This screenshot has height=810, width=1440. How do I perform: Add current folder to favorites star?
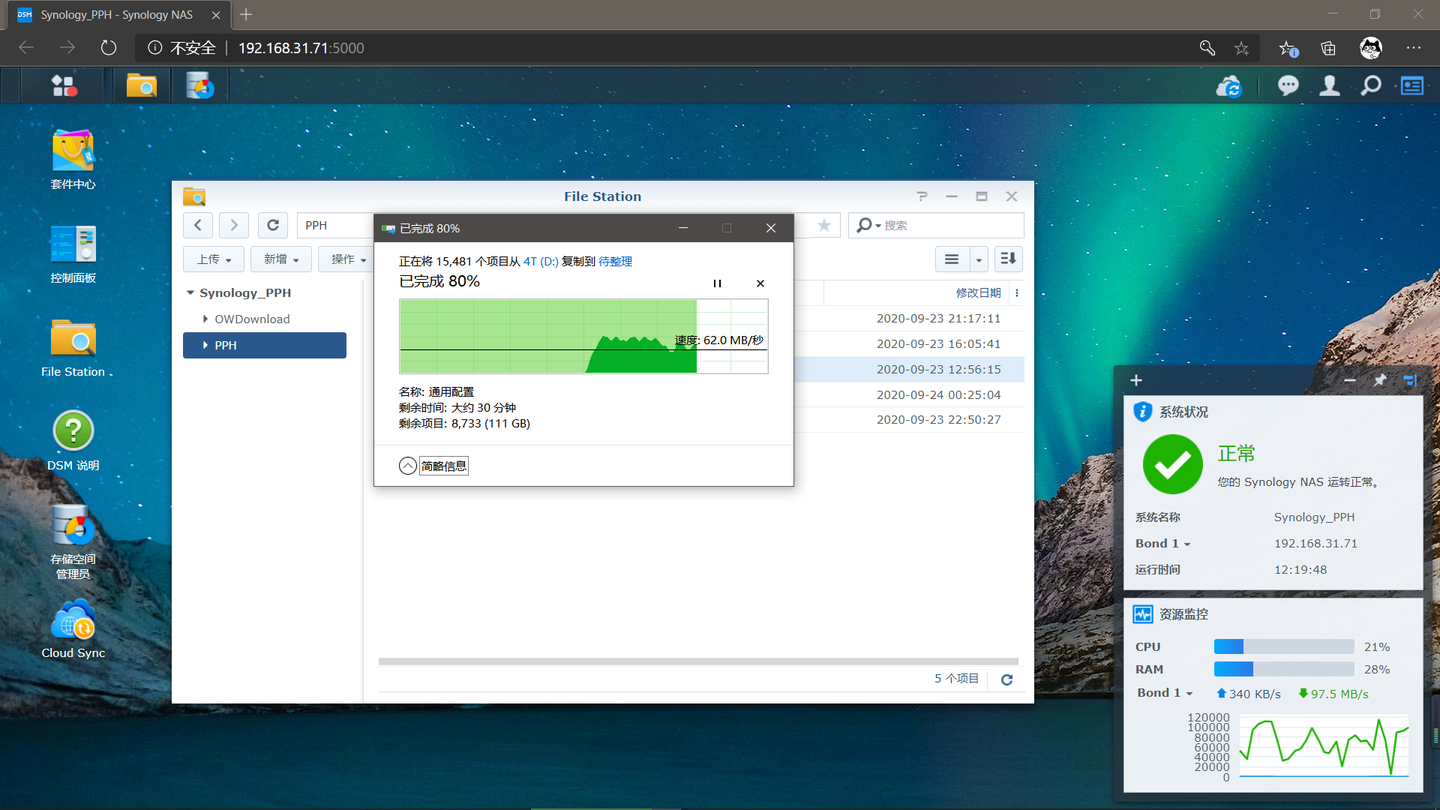click(824, 225)
